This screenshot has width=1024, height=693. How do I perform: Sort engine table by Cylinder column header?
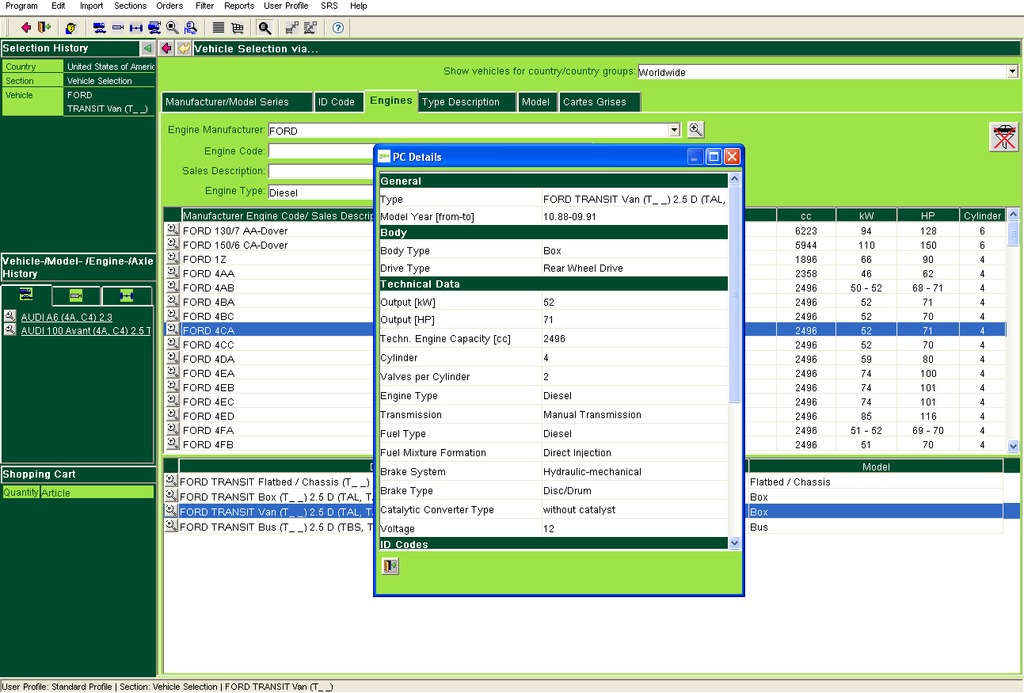coord(982,216)
